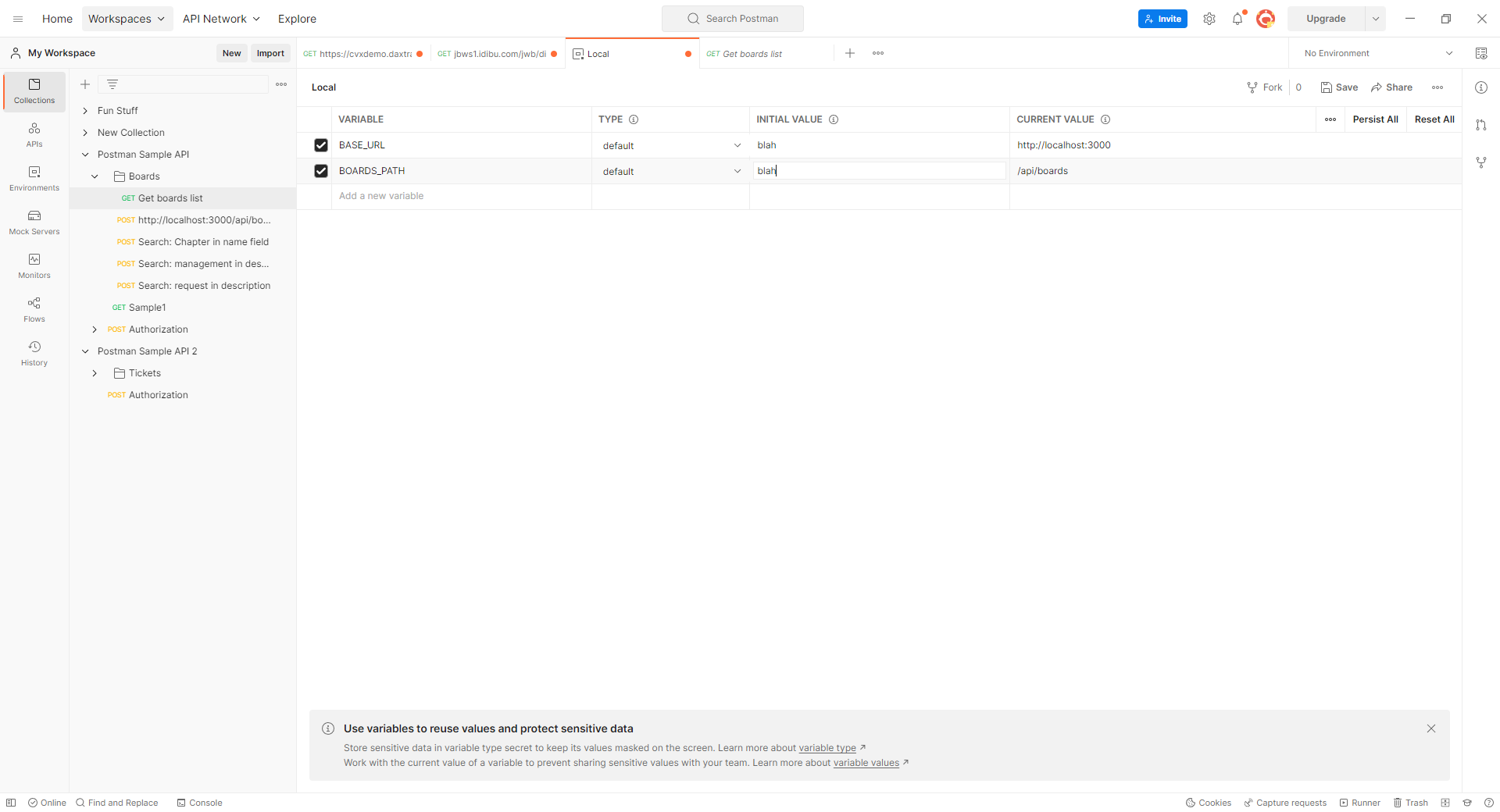The image size is (1500, 812).
Task: Open the Flows panel
Action: (34, 310)
